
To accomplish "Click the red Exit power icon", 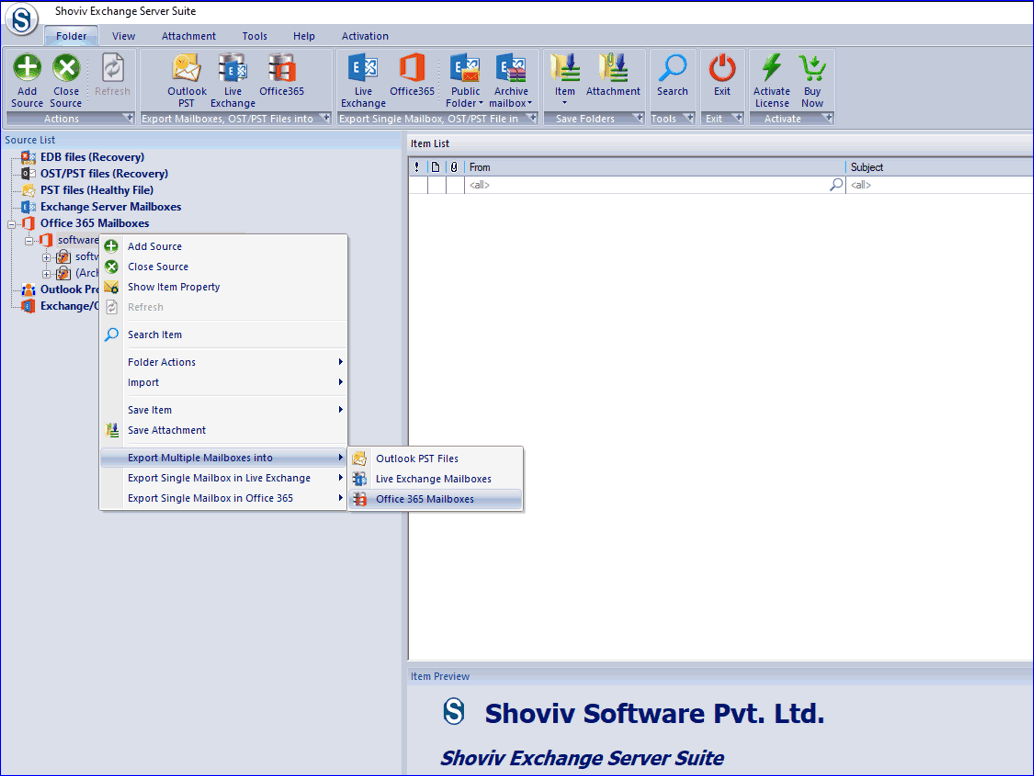I will (x=722, y=68).
